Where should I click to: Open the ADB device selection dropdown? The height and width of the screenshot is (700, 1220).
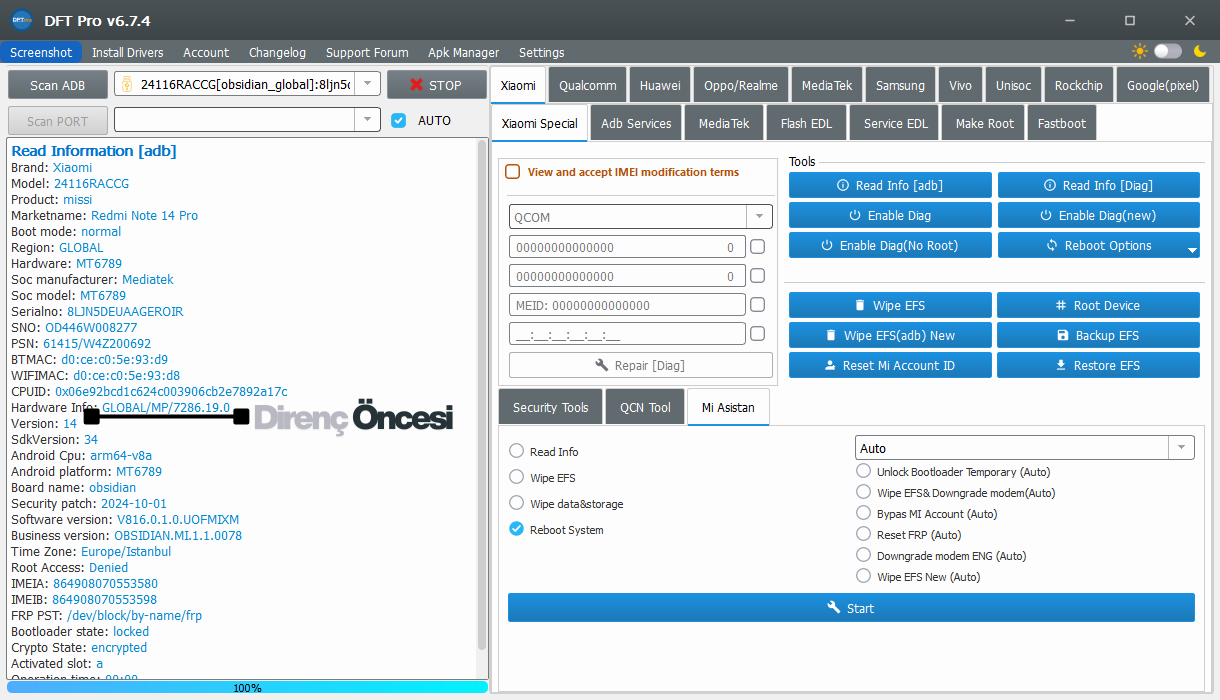coord(367,85)
